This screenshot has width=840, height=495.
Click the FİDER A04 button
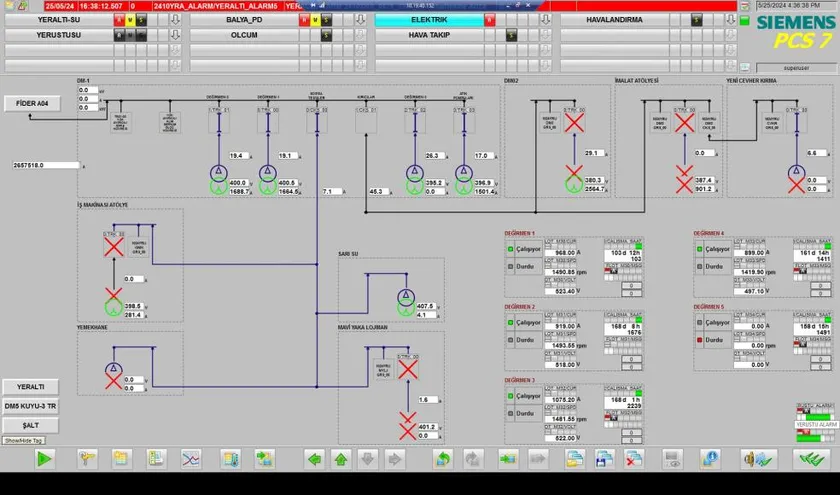click(32, 102)
